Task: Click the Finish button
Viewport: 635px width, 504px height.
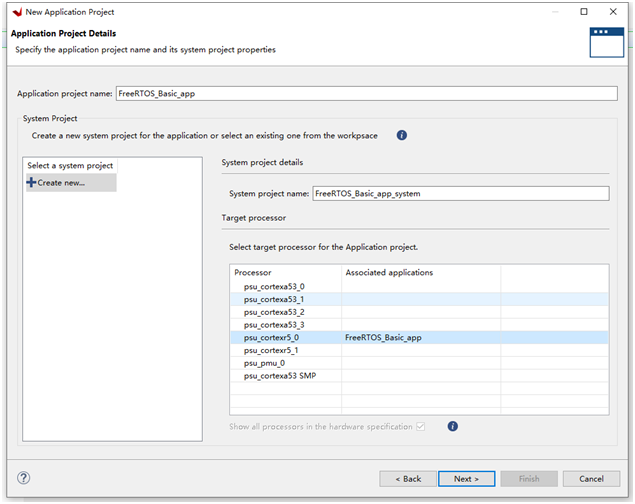Action: [529, 479]
